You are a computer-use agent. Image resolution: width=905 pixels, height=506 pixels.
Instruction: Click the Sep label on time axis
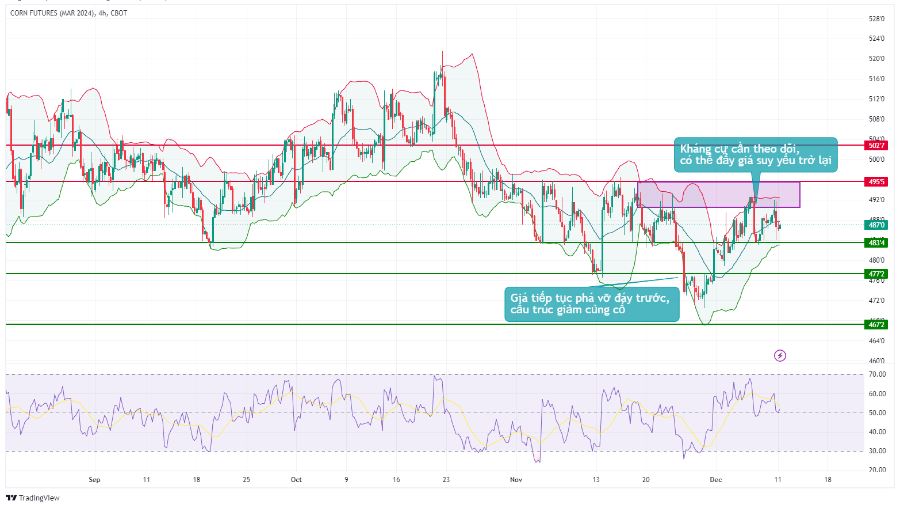pyautogui.click(x=95, y=479)
